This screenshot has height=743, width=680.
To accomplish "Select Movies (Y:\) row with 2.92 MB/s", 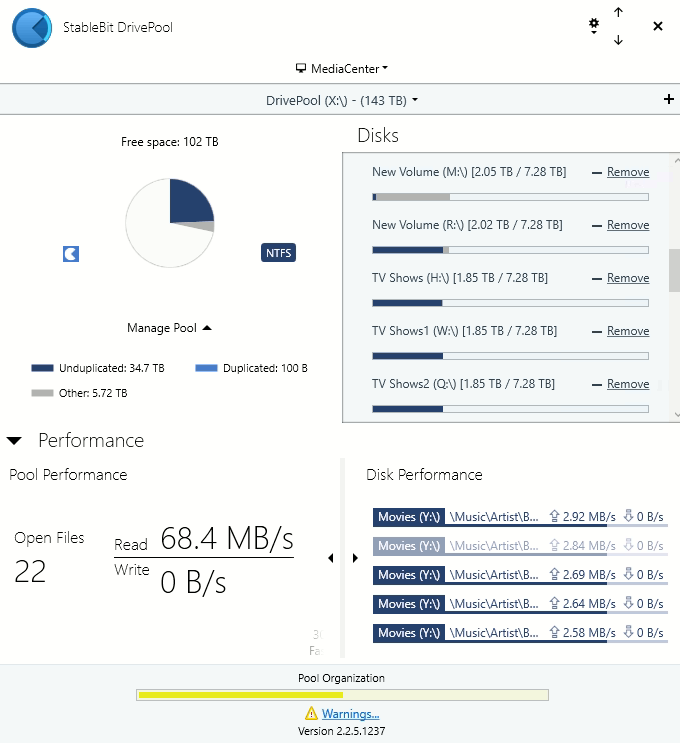I will tap(520, 517).
